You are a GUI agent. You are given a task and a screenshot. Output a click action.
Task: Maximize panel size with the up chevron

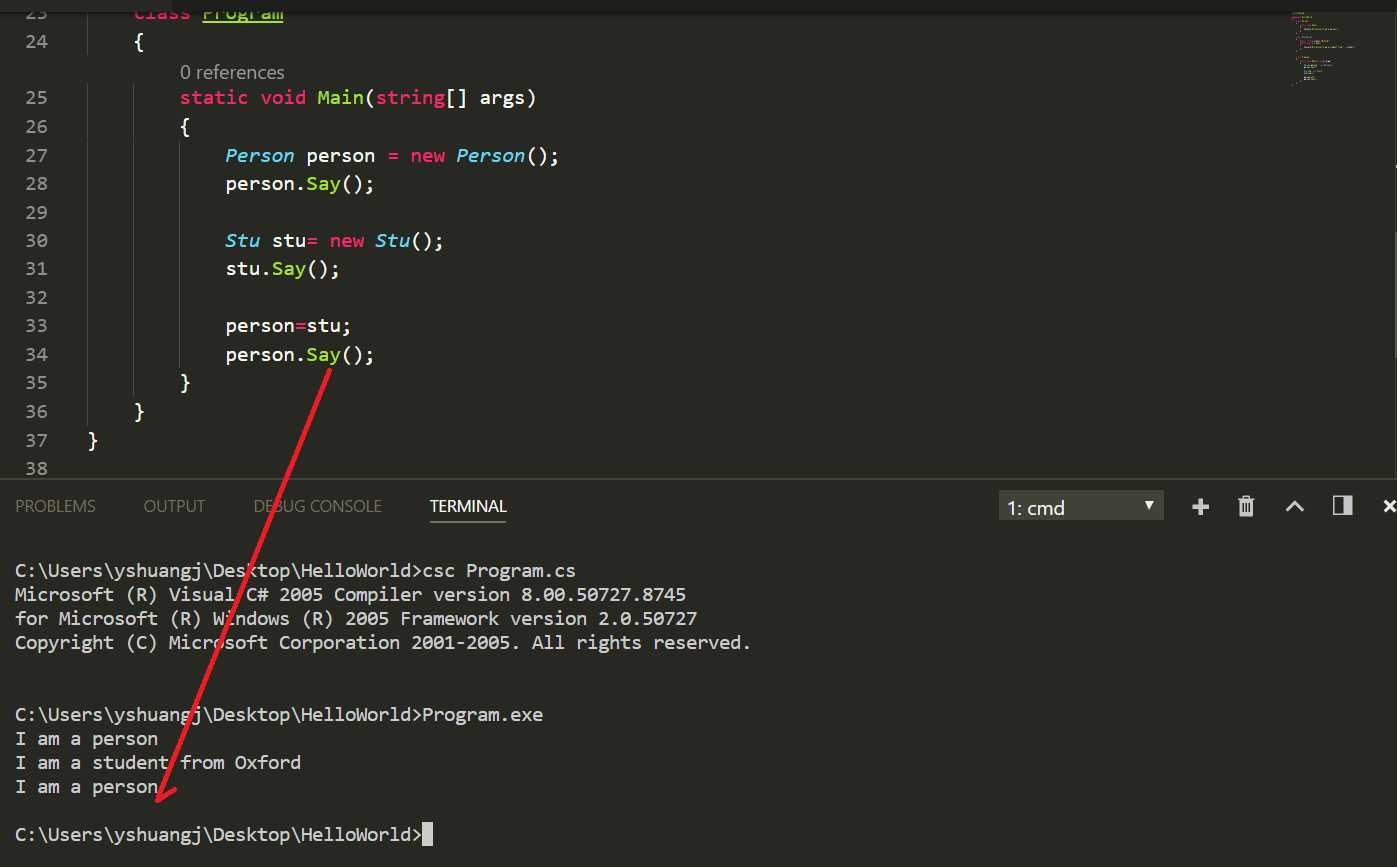pyautogui.click(x=1294, y=507)
